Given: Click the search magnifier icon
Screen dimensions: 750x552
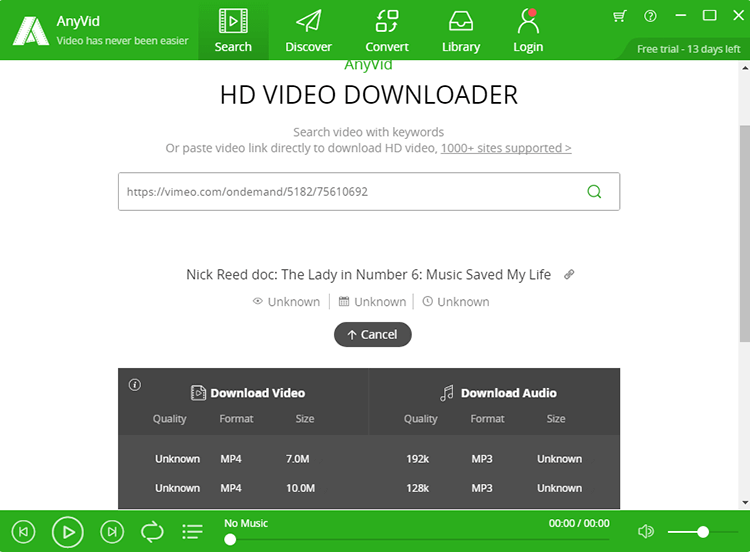Looking at the screenshot, I should pyautogui.click(x=594, y=191).
